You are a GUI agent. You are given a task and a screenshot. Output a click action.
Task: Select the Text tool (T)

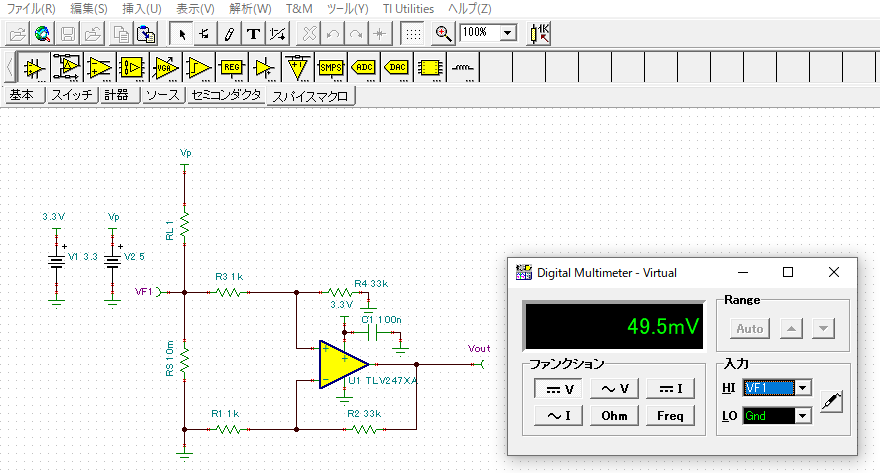pos(253,34)
